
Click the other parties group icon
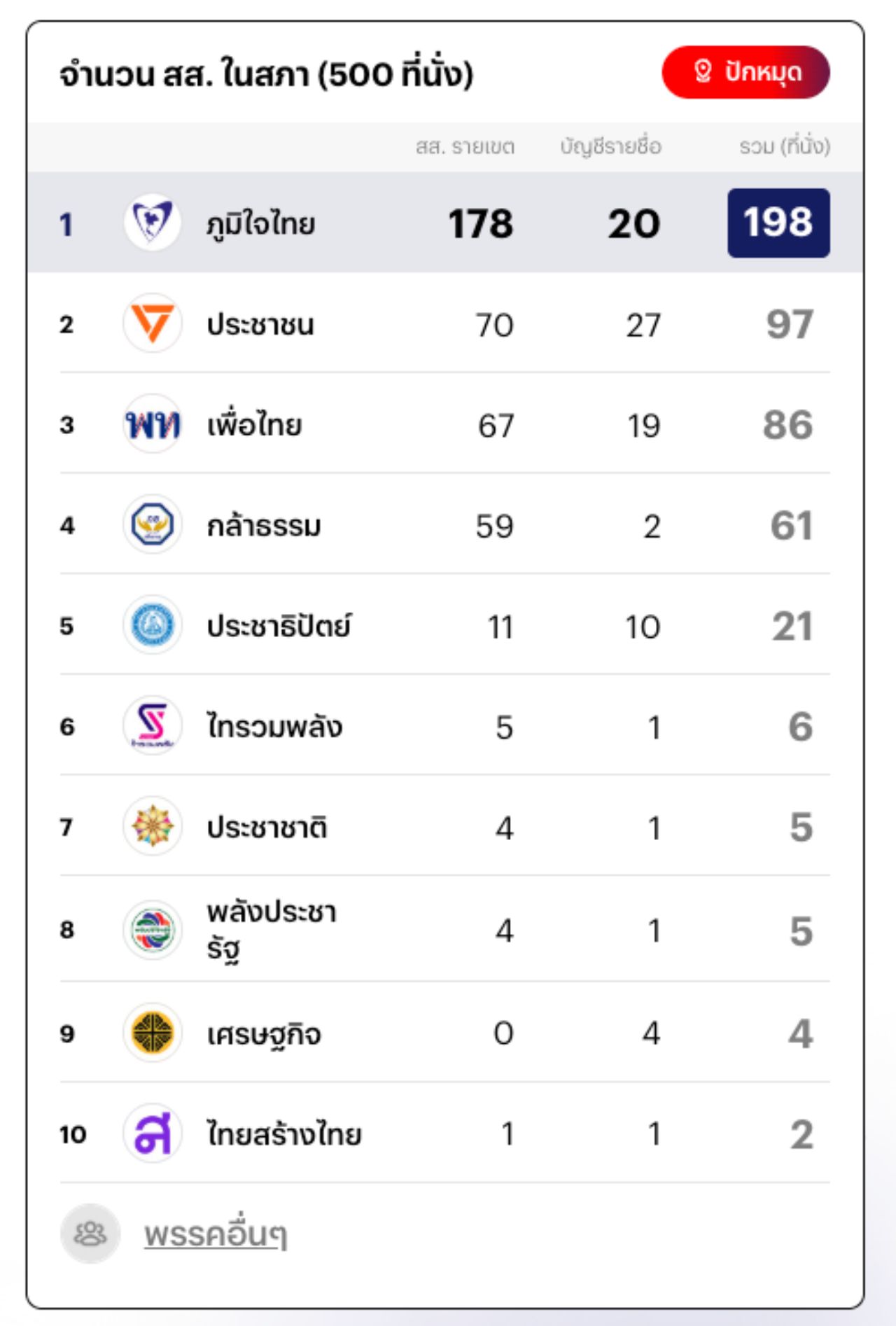coord(90,1234)
